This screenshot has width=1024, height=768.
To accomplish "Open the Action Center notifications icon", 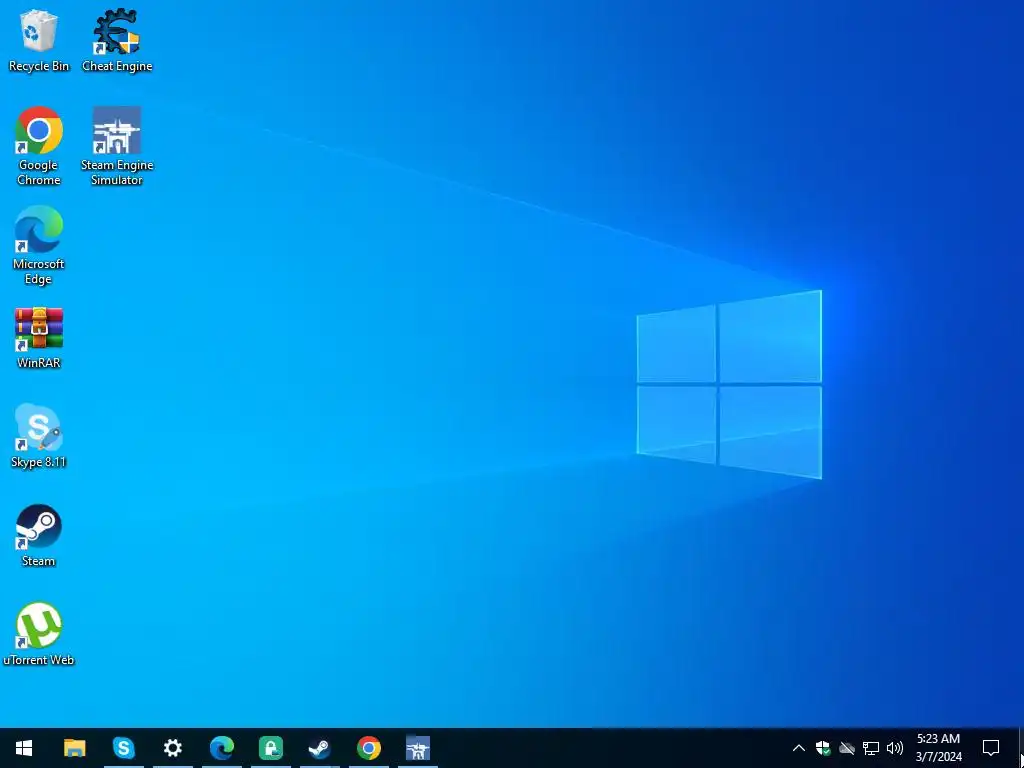I will [991, 748].
